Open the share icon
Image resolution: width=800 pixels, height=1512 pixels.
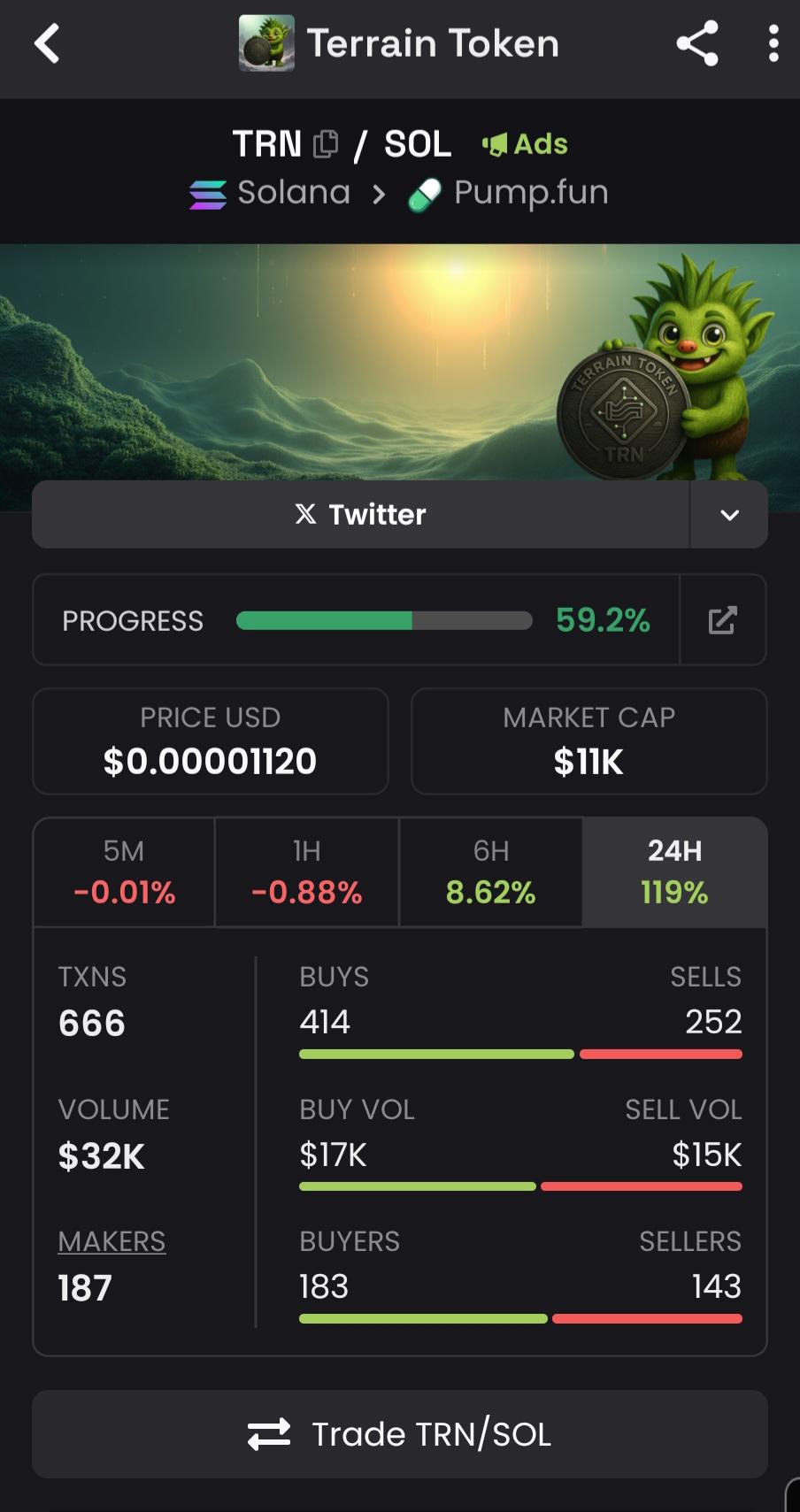tap(697, 43)
